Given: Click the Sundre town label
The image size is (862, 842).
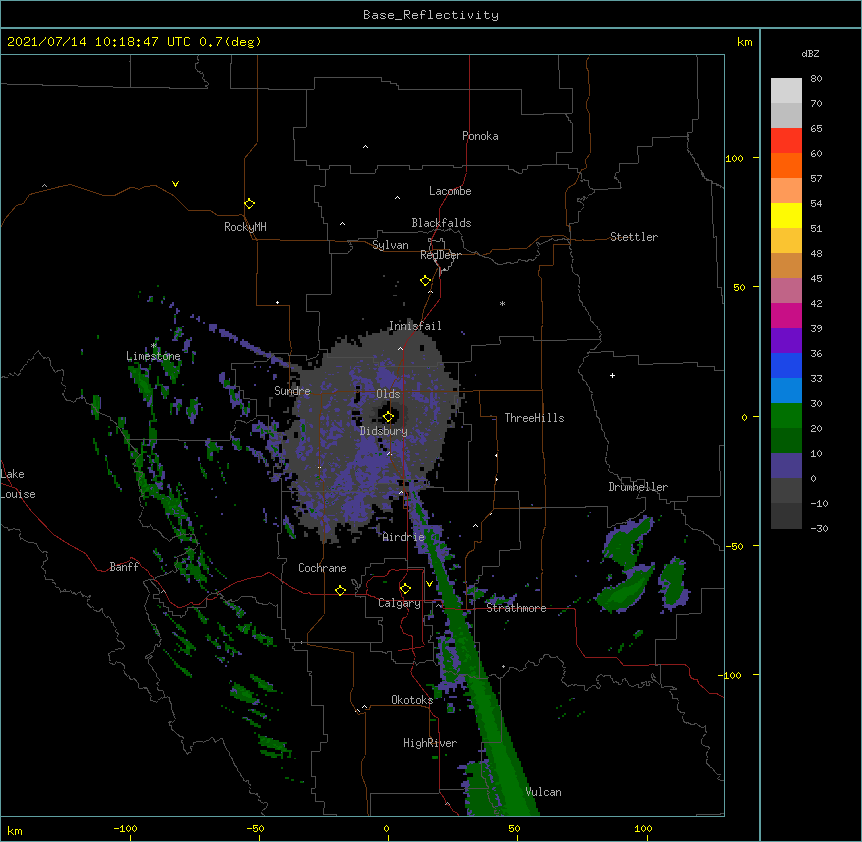Looking at the screenshot, I should 292,391.
